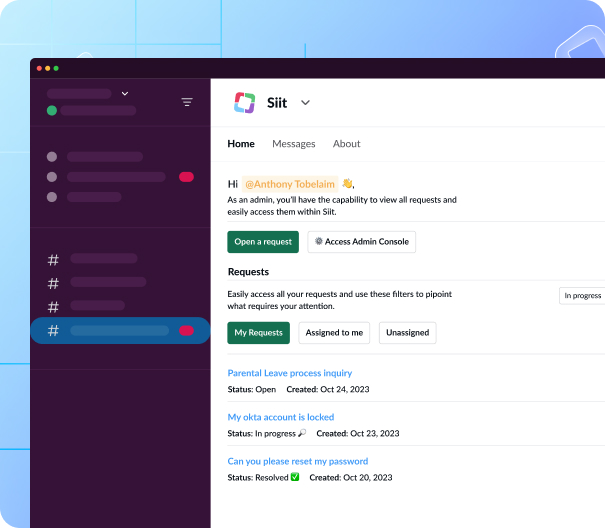Expand the Siit title dropdown chevron
Screen dimensions: 605x528
[305, 103]
